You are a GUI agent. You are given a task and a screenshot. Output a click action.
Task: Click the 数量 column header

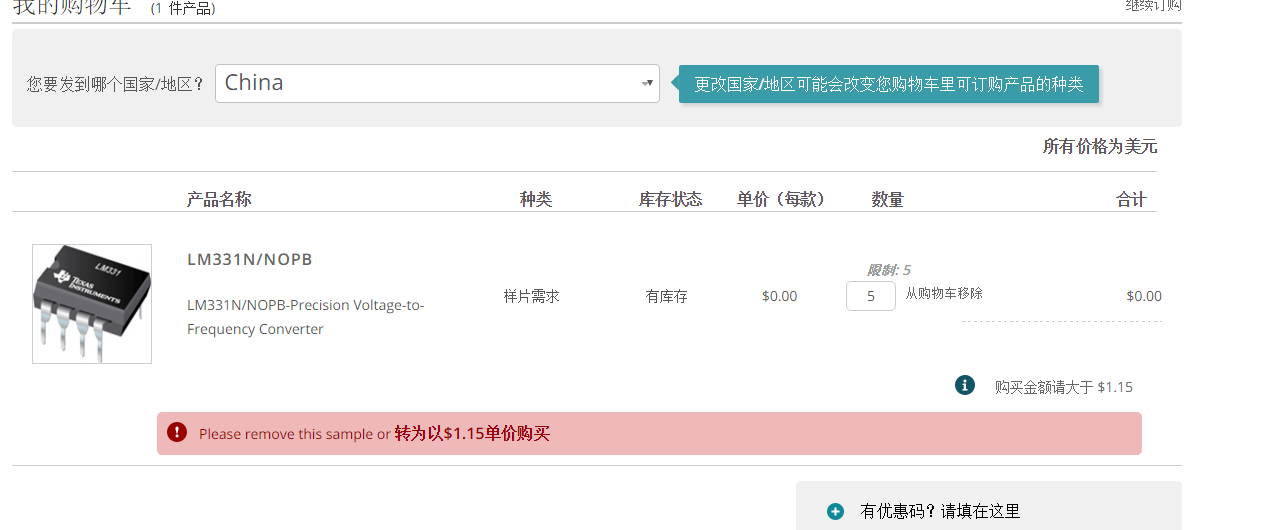pos(888,199)
